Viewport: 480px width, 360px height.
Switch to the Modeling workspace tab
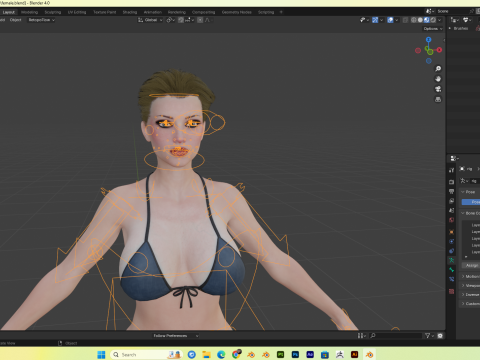pyautogui.click(x=29, y=12)
